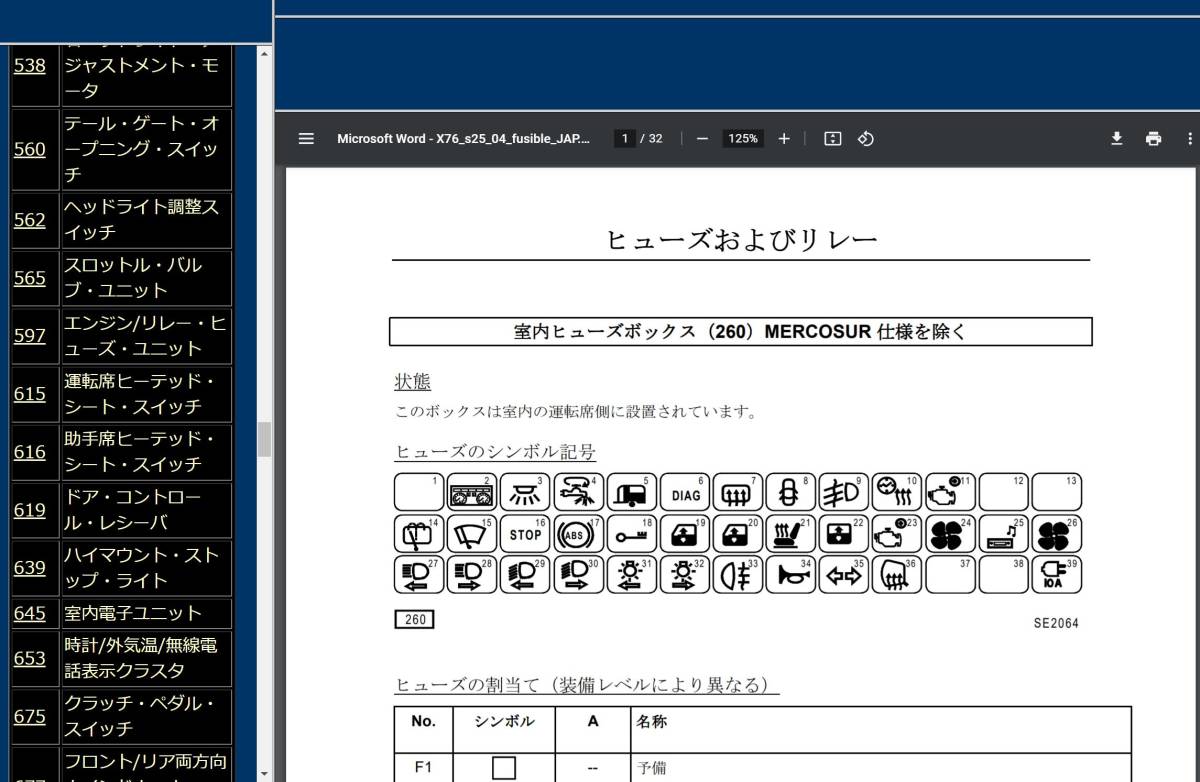Open link 597 for engine relay fuse unit
This screenshot has height=782, width=1200.
tap(30, 335)
